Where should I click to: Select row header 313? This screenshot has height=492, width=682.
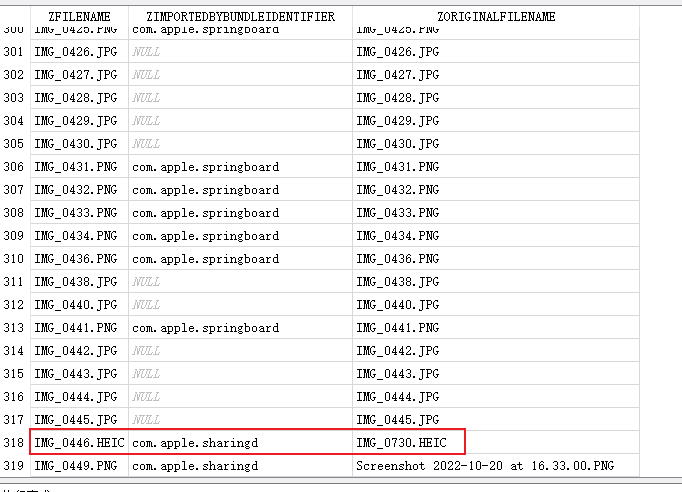click(x=14, y=328)
